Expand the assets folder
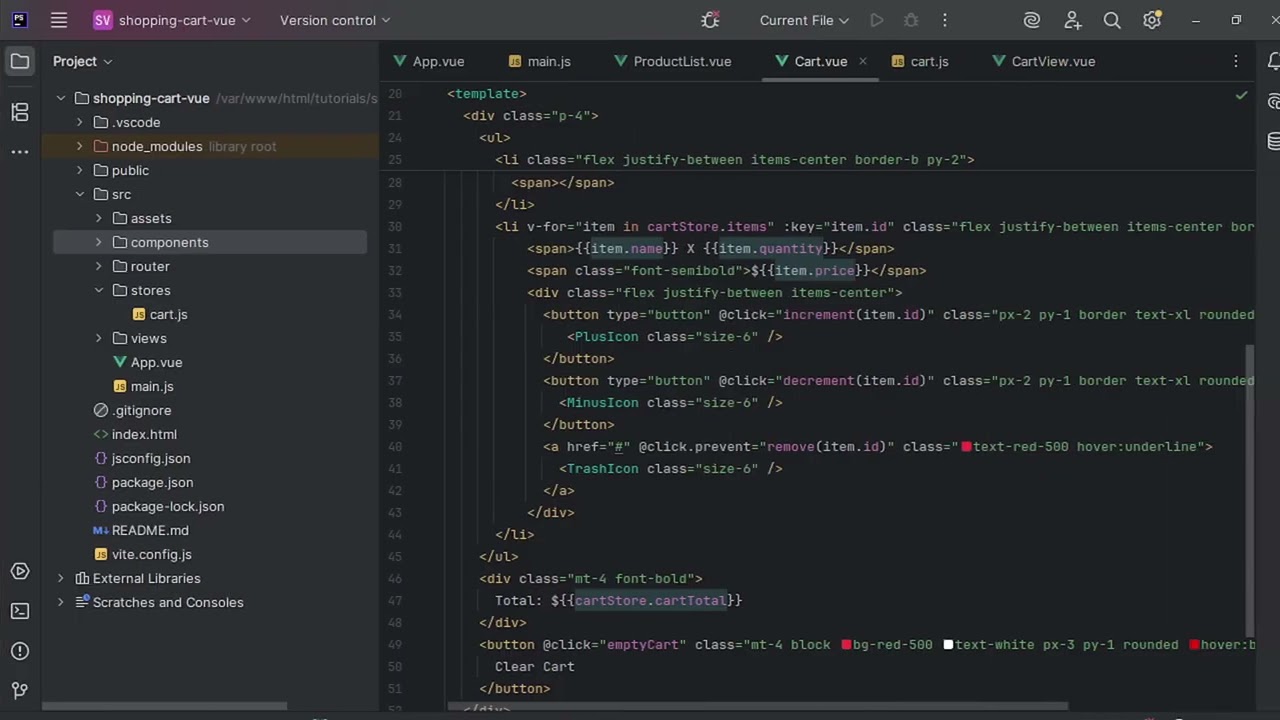 [98, 218]
